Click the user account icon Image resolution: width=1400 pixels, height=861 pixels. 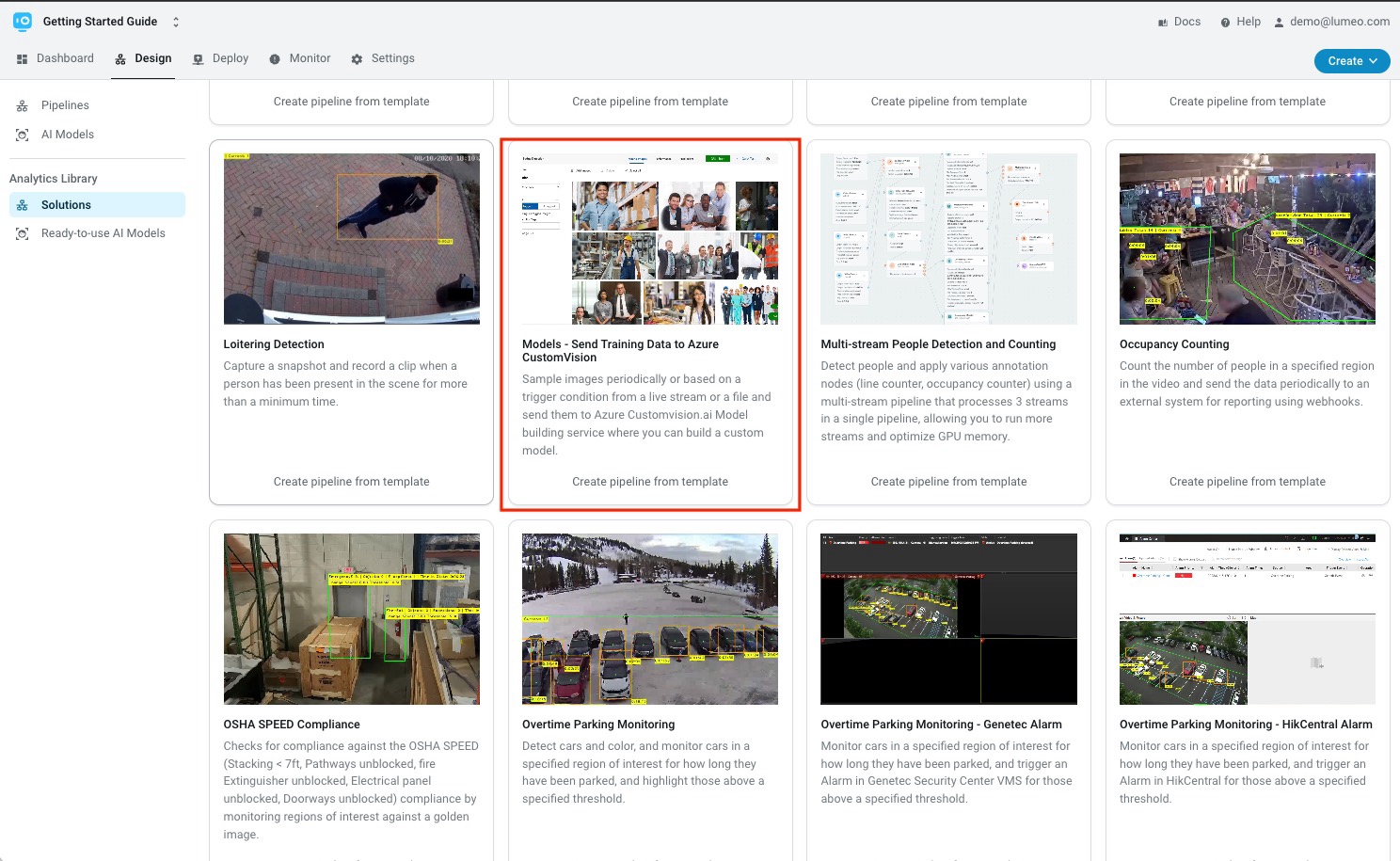coord(1279,23)
